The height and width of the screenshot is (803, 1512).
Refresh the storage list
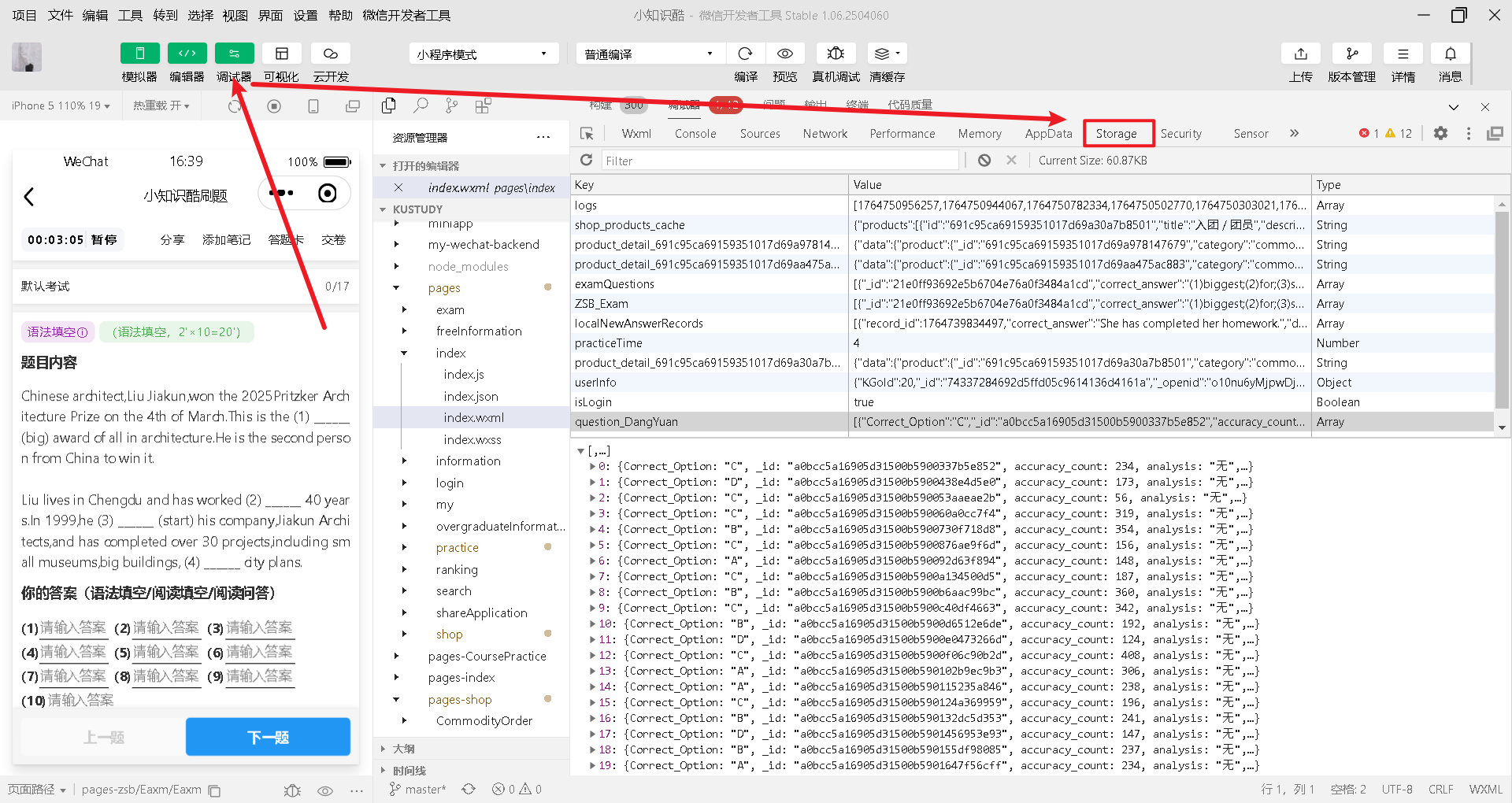(x=586, y=161)
